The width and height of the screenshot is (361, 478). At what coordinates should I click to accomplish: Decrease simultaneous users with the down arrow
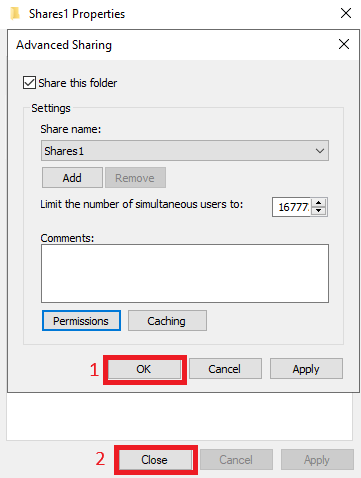[x=319, y=211]
